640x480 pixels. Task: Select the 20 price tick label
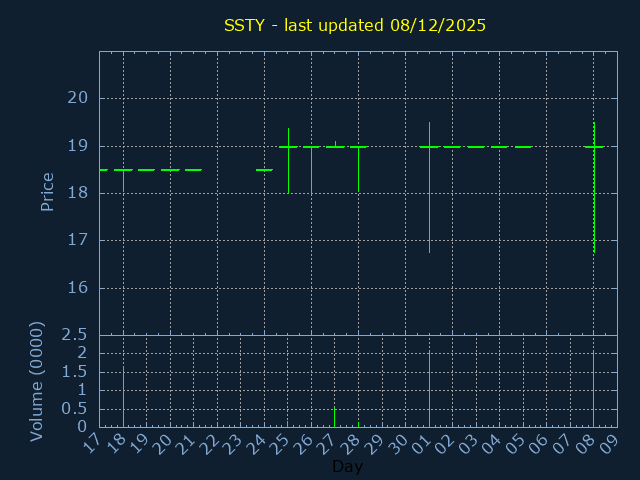(78, 98)
